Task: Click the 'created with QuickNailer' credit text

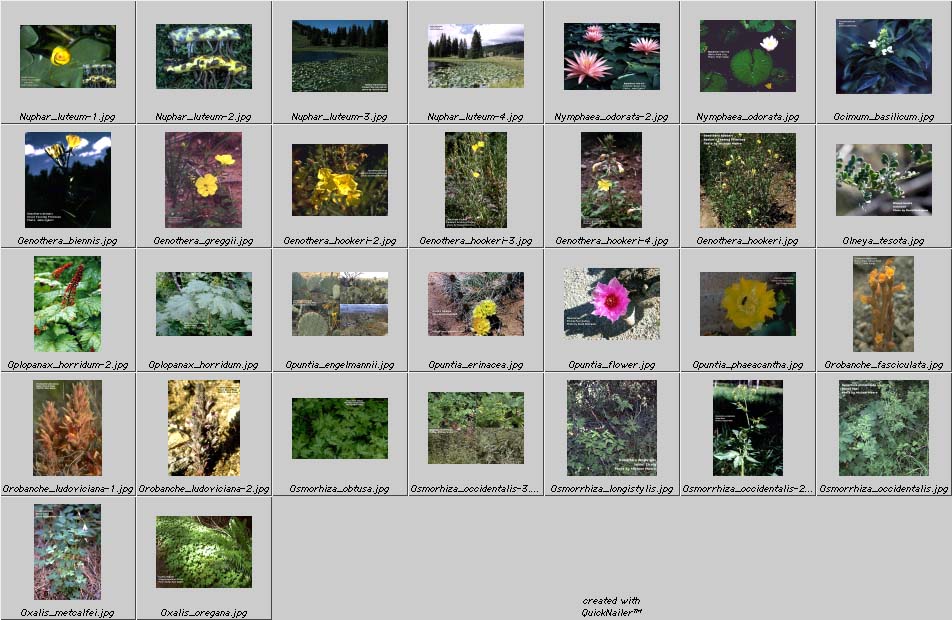Action: pyautogui.click(x=612, y=607)
